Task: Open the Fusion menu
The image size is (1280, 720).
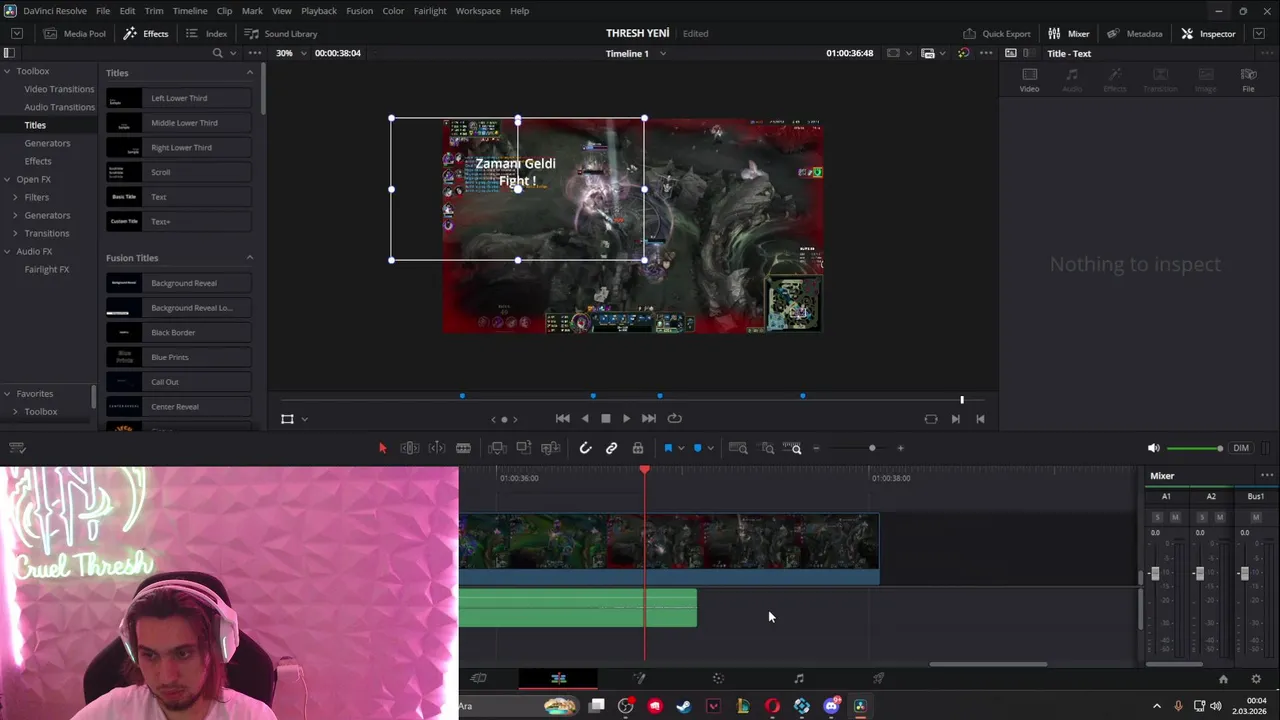Action: [359, 10]
